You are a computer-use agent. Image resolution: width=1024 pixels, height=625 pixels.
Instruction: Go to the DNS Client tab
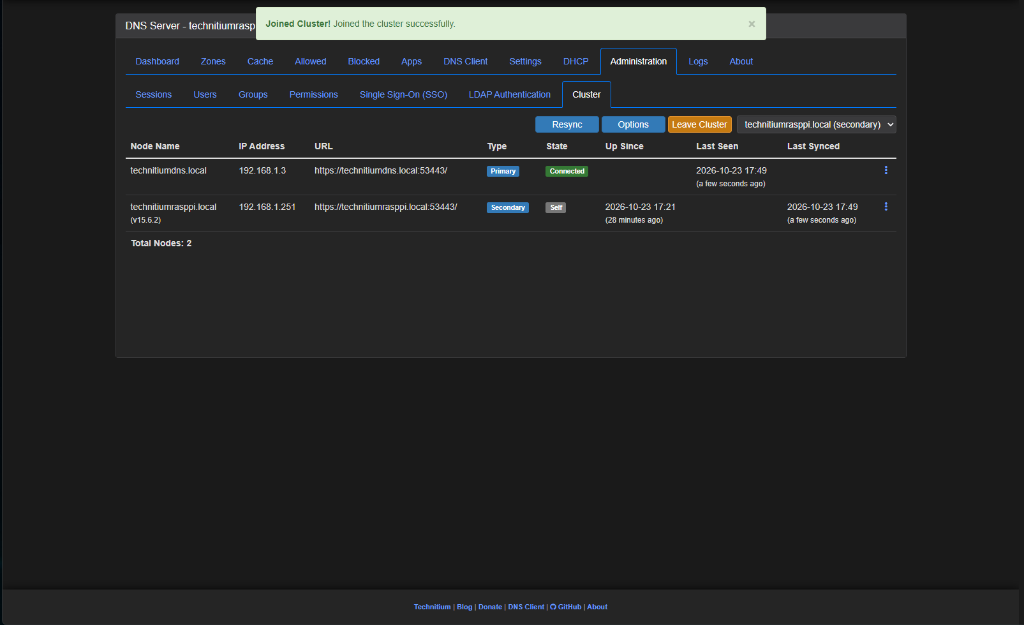pos(466,61)
